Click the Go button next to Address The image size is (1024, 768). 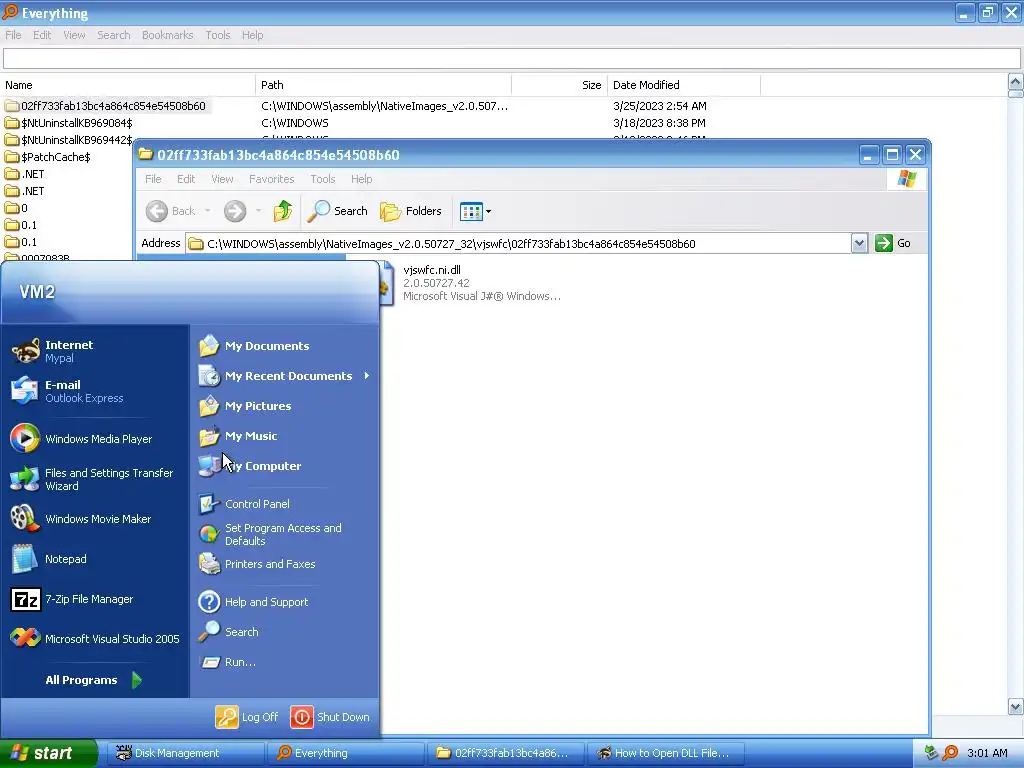[x=893, y=244]
